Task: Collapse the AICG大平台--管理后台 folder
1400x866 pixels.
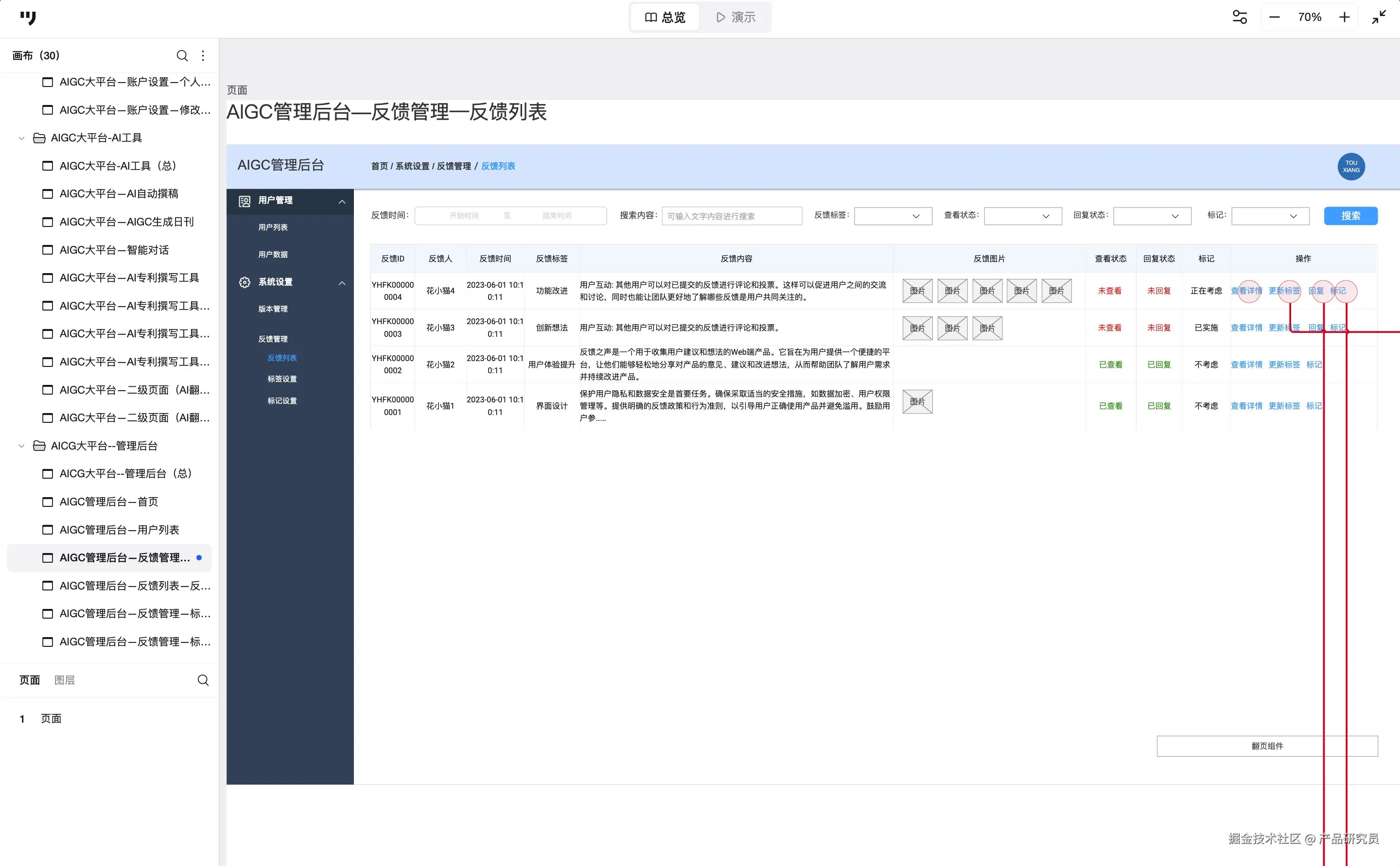Action: point(22,446)
